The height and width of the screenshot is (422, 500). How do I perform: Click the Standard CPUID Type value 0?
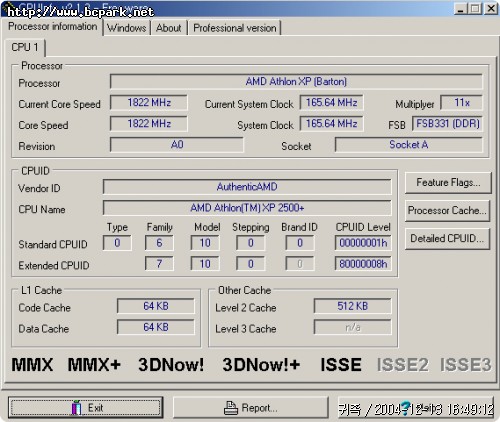[x=117, y=243]
